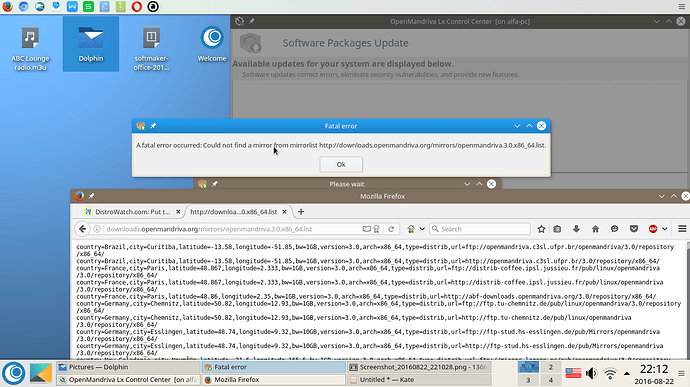
Task: Select the Dolphin desktop icon
Action: [x=91, y=44]
